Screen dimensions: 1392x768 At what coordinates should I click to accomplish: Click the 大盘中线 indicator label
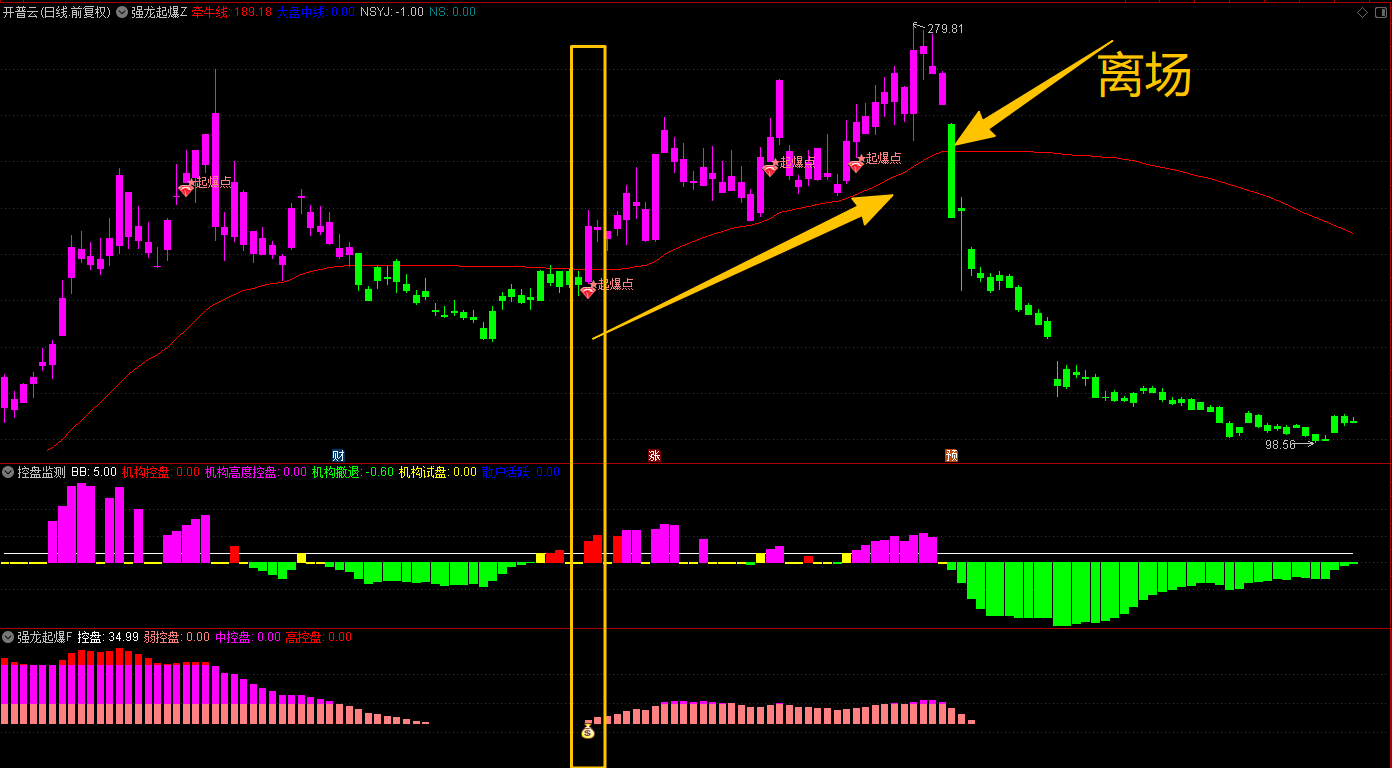click(301, 12)
